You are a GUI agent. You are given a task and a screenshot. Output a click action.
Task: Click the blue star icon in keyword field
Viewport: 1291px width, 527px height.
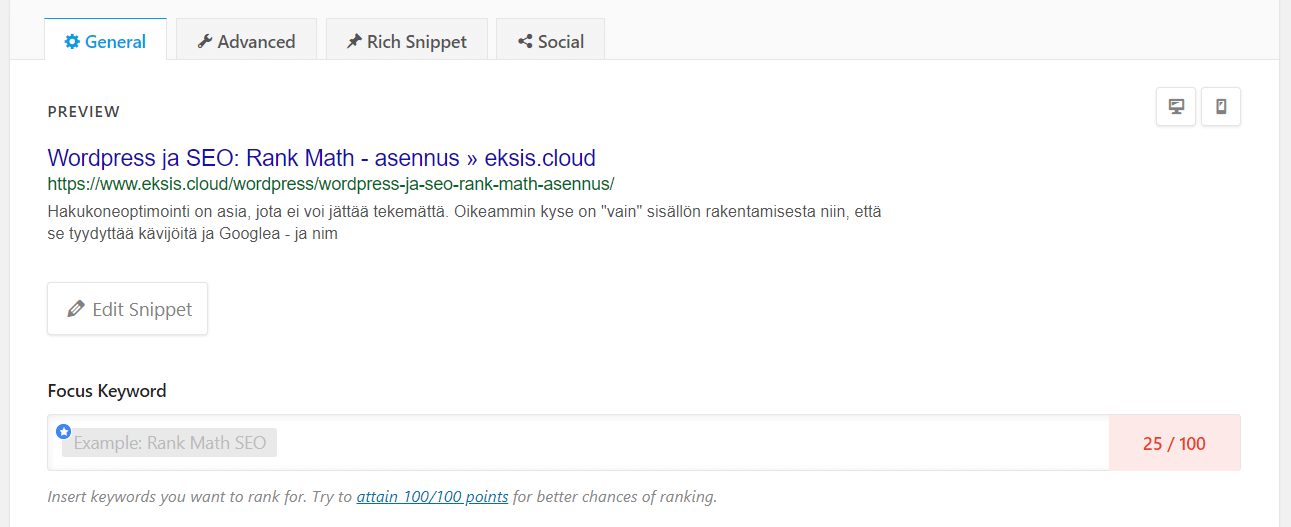[x=64, y=431]
